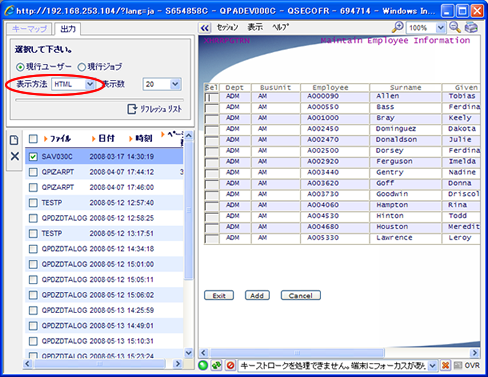Viewport: 488px width, 377px height.
Task: Sort by 時刻 column arrow
Action: pyautogui.click(x=131, y=139)
